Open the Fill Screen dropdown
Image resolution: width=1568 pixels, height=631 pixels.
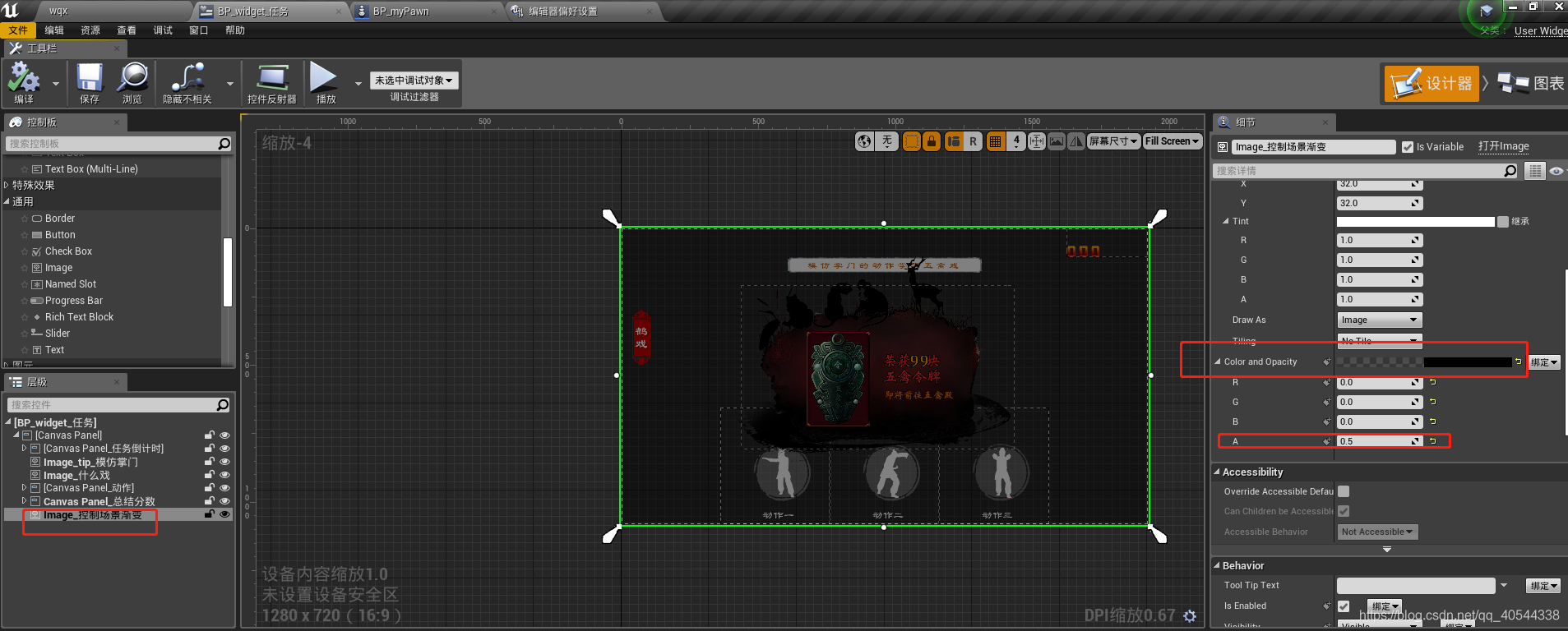[x=1173, y=141]
